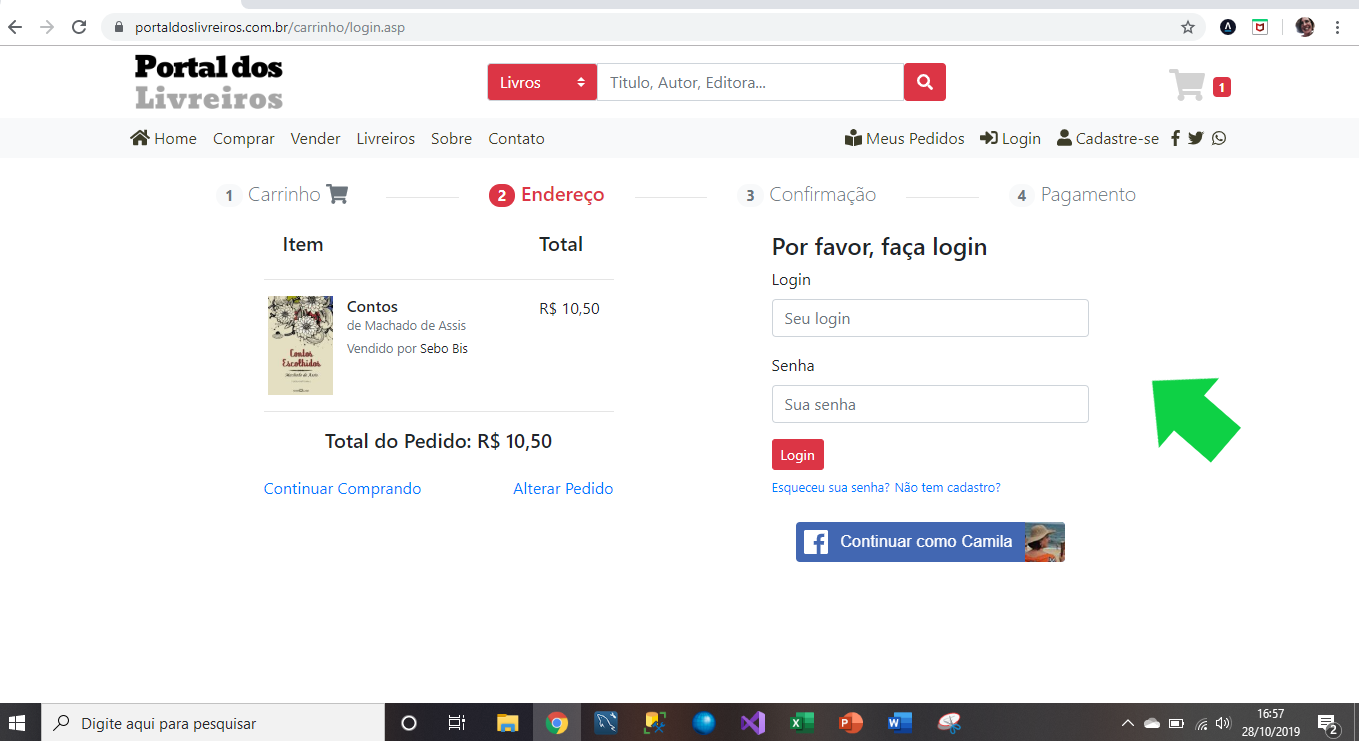Open Comprar menu item
The height and width of the screenshot is (741, 1359).
click(244, 139)
